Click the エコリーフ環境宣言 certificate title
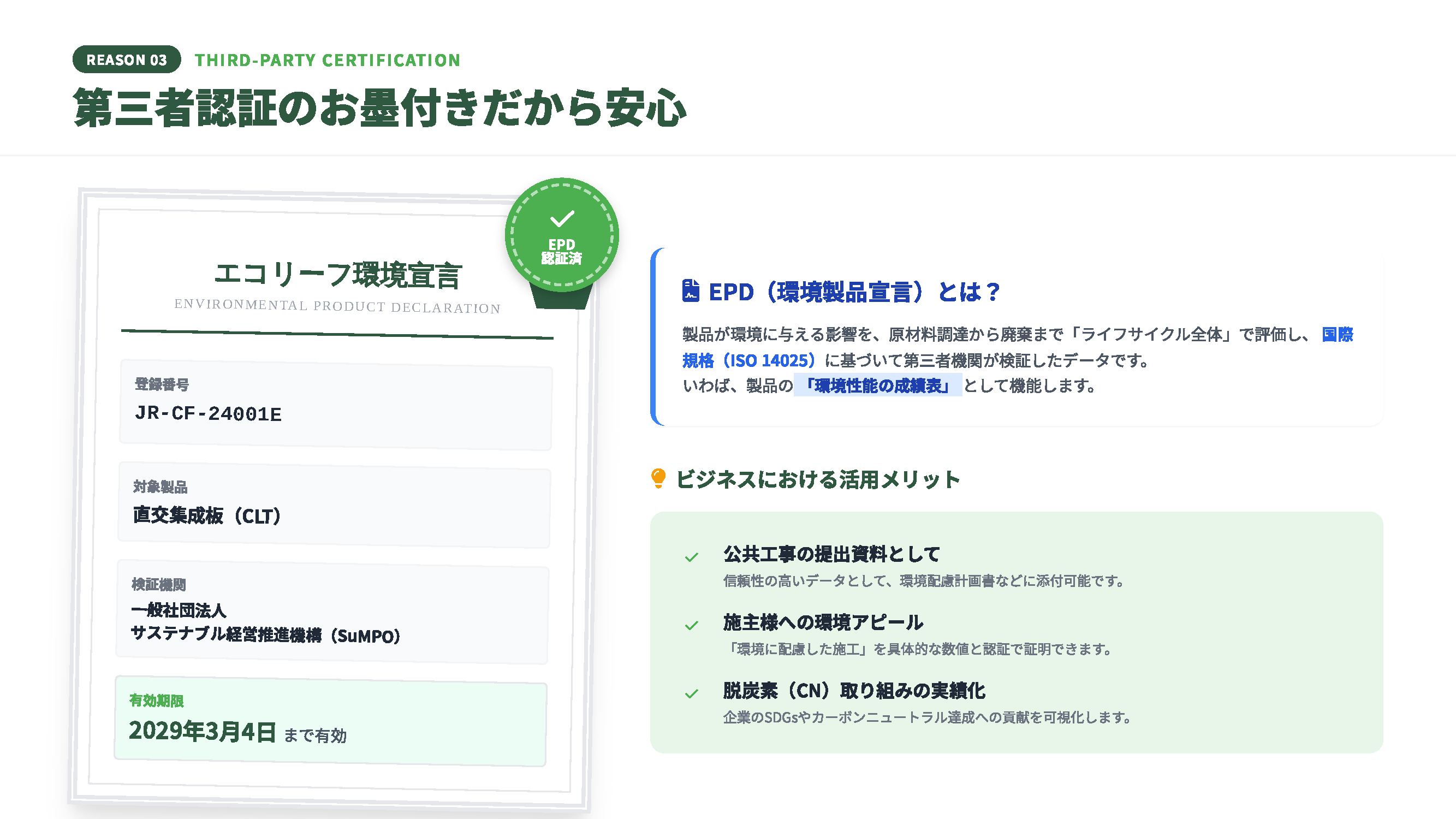Viewport: 1456px width, 819px height. (338, 275)
